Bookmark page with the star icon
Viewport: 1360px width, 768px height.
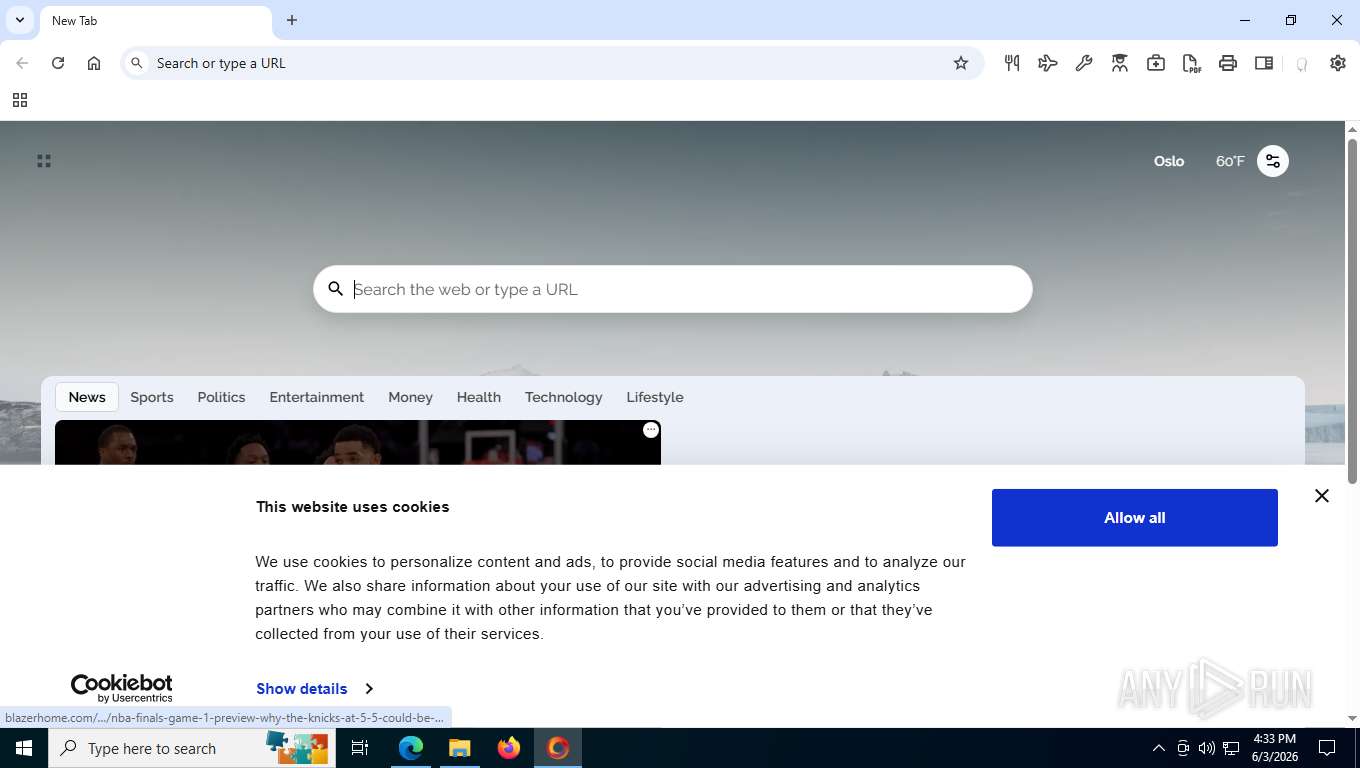coord(961,63)
